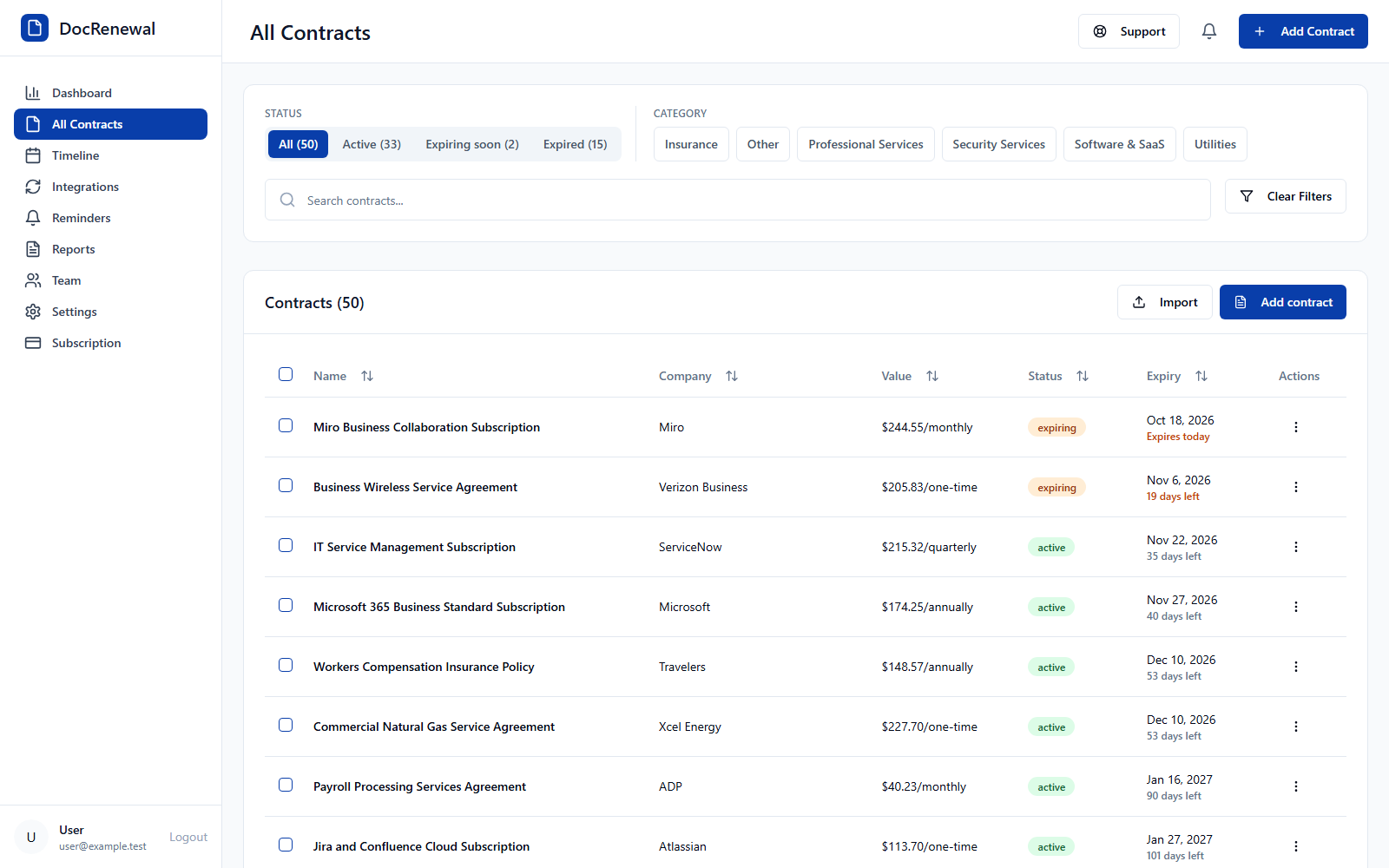Click the DocRenewal logo icon

tap(35, 28)
